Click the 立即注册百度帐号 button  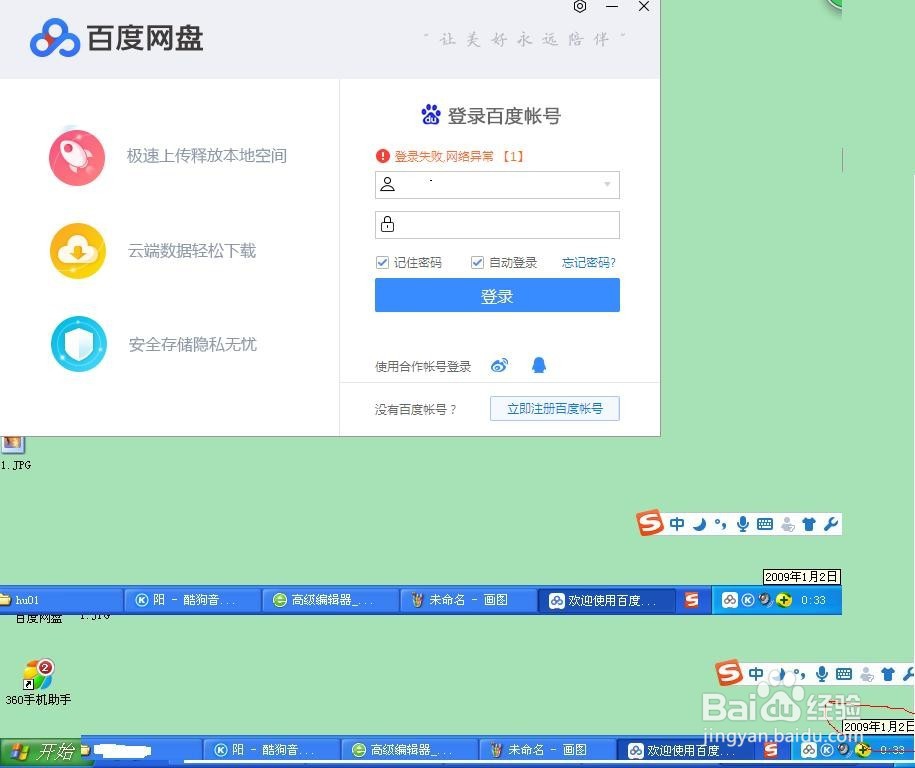554,408
